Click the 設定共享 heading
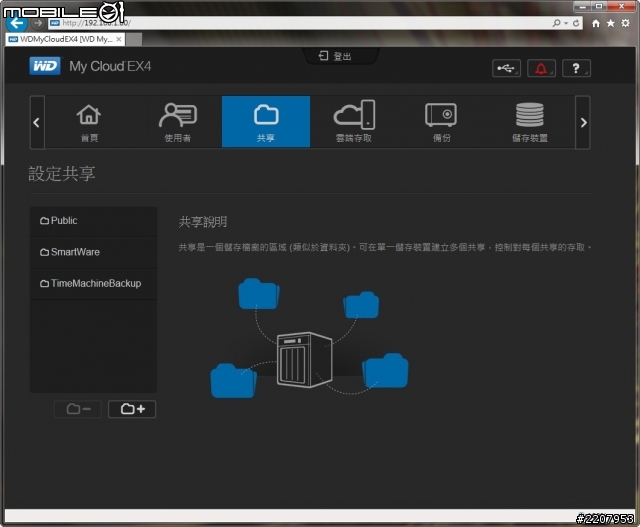Viewport: 640px width, 527px height. tap(62, 173)
